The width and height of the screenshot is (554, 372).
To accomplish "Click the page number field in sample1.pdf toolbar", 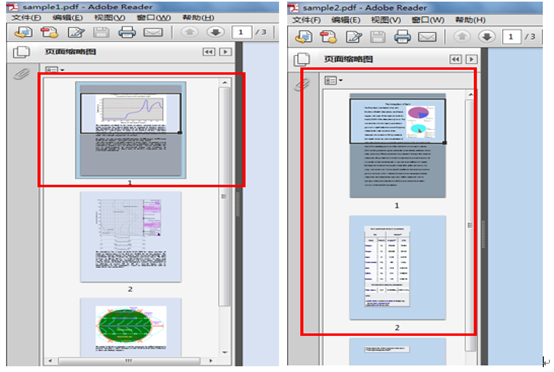I will coord(242,32).
